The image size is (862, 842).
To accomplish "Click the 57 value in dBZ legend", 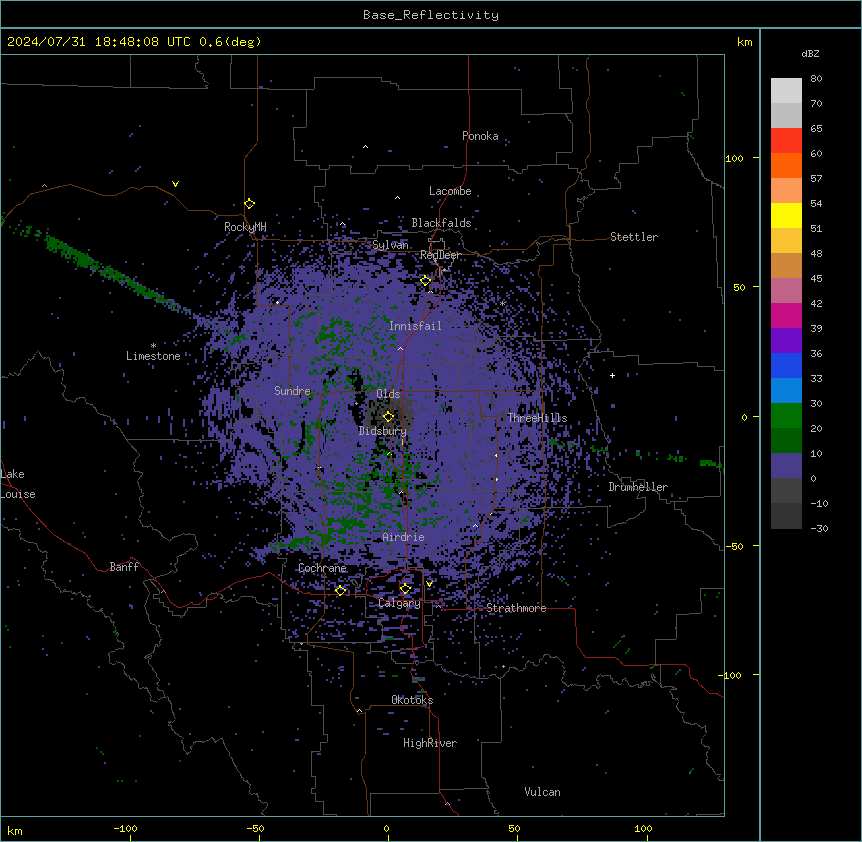I will 816,179.
